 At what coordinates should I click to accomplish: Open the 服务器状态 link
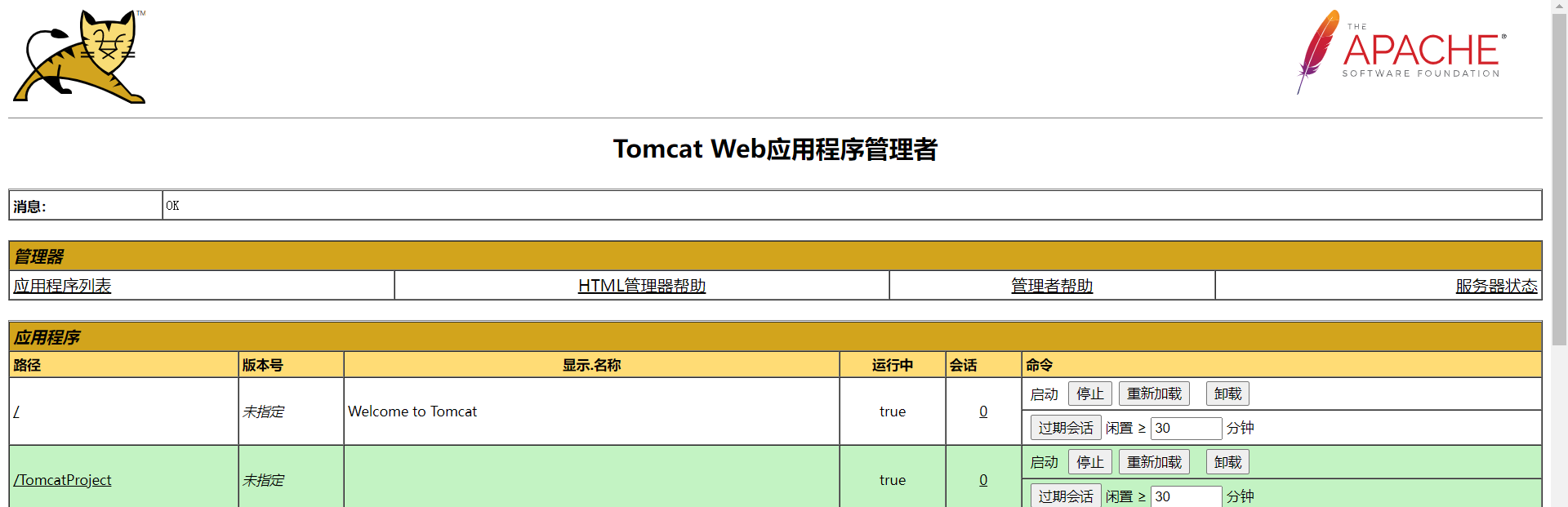click(x=1496, y=286)
